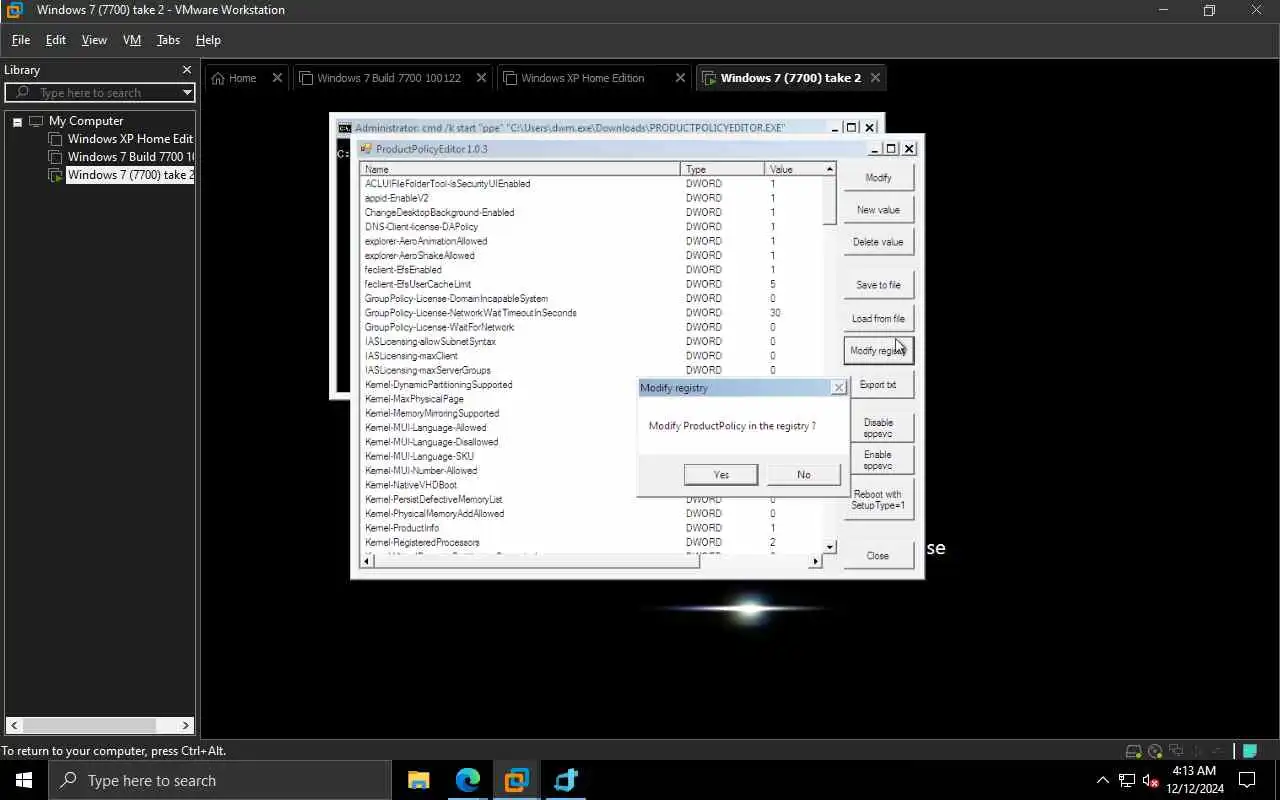Click the Load from file button
This screenshot has height=800, width=1280.
pos(878,319)
